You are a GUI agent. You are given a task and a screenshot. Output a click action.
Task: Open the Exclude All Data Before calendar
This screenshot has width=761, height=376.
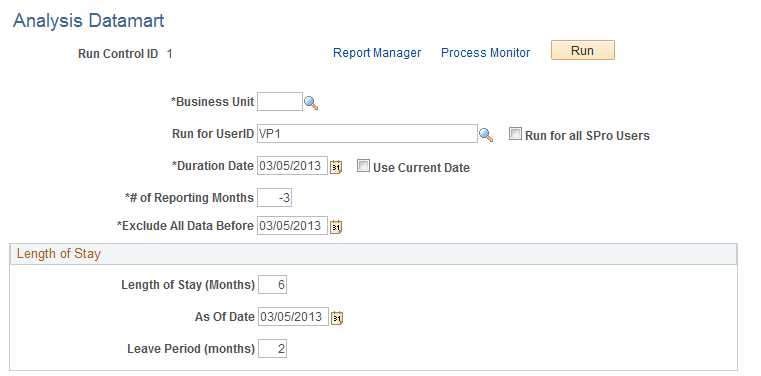pos(336,227)
